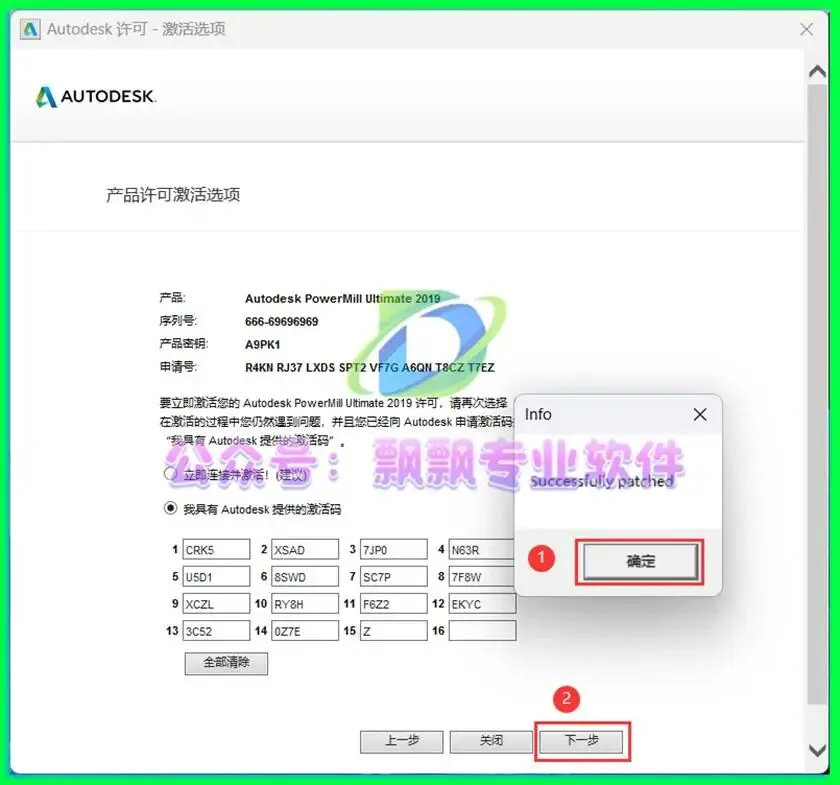The height and width of the screenshot is (785, 840).
Task: Click activation field 13 containing 3C52
Action: pos(216,631)
